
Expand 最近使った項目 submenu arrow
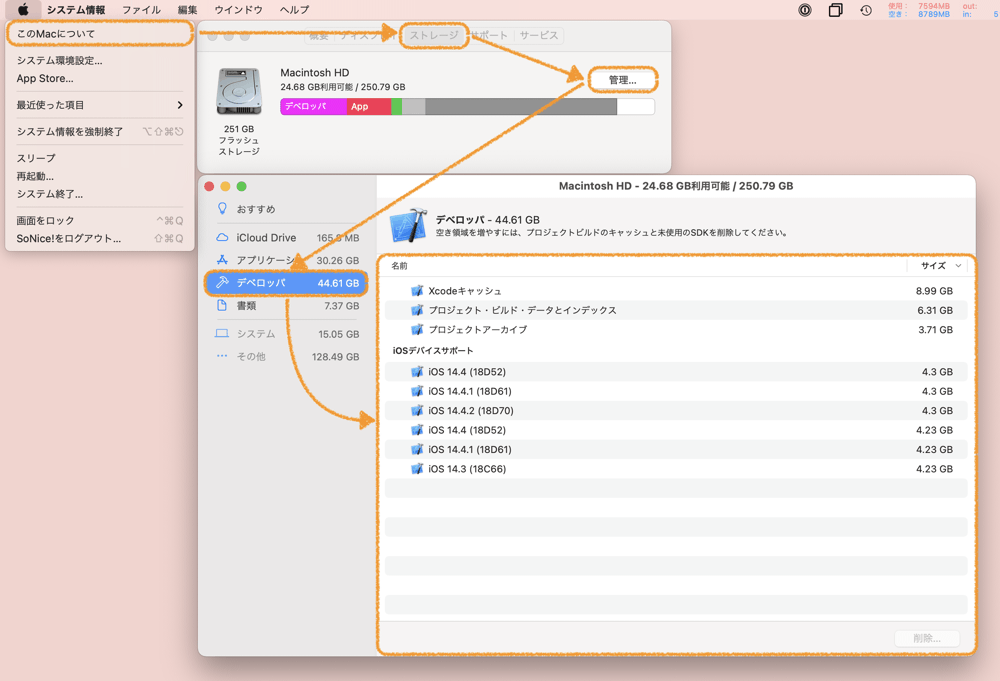[x=180, y=105]
